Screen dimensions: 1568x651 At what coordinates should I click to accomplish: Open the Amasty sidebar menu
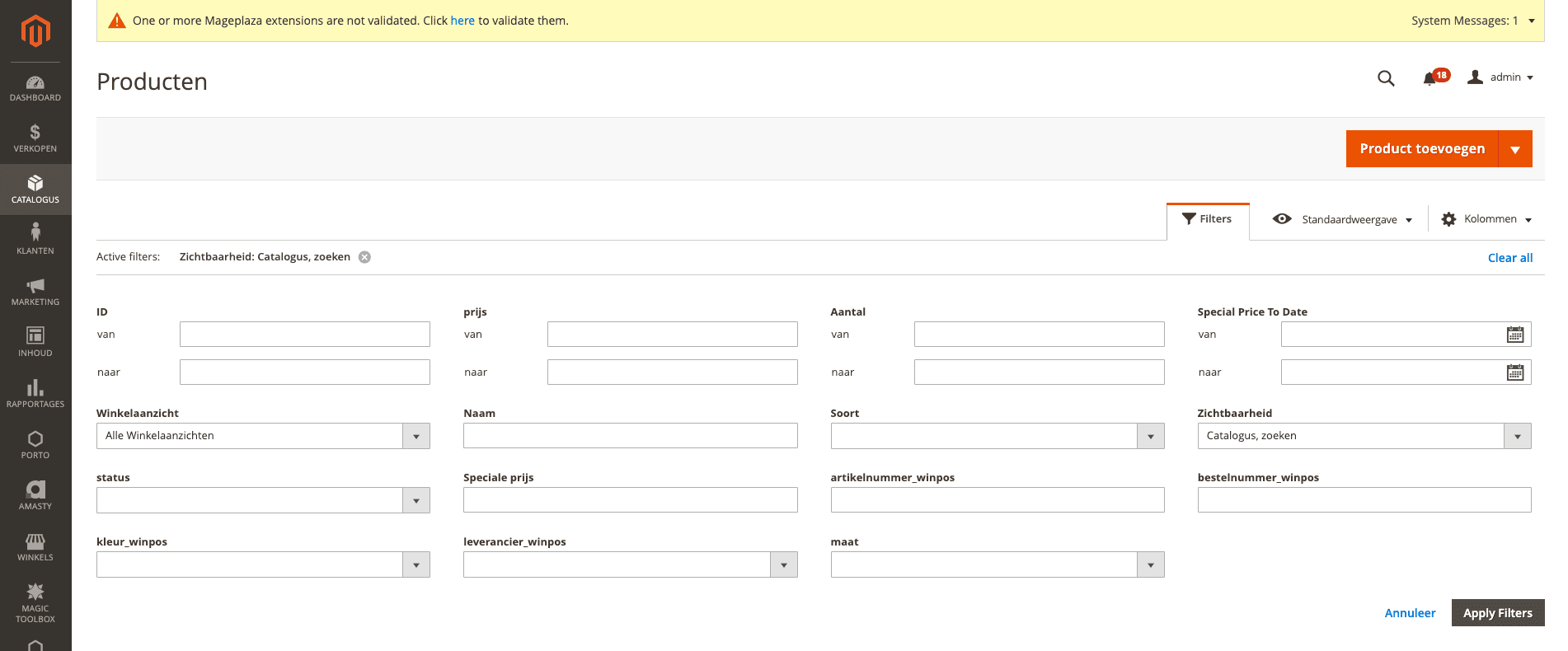coord(35,495)
